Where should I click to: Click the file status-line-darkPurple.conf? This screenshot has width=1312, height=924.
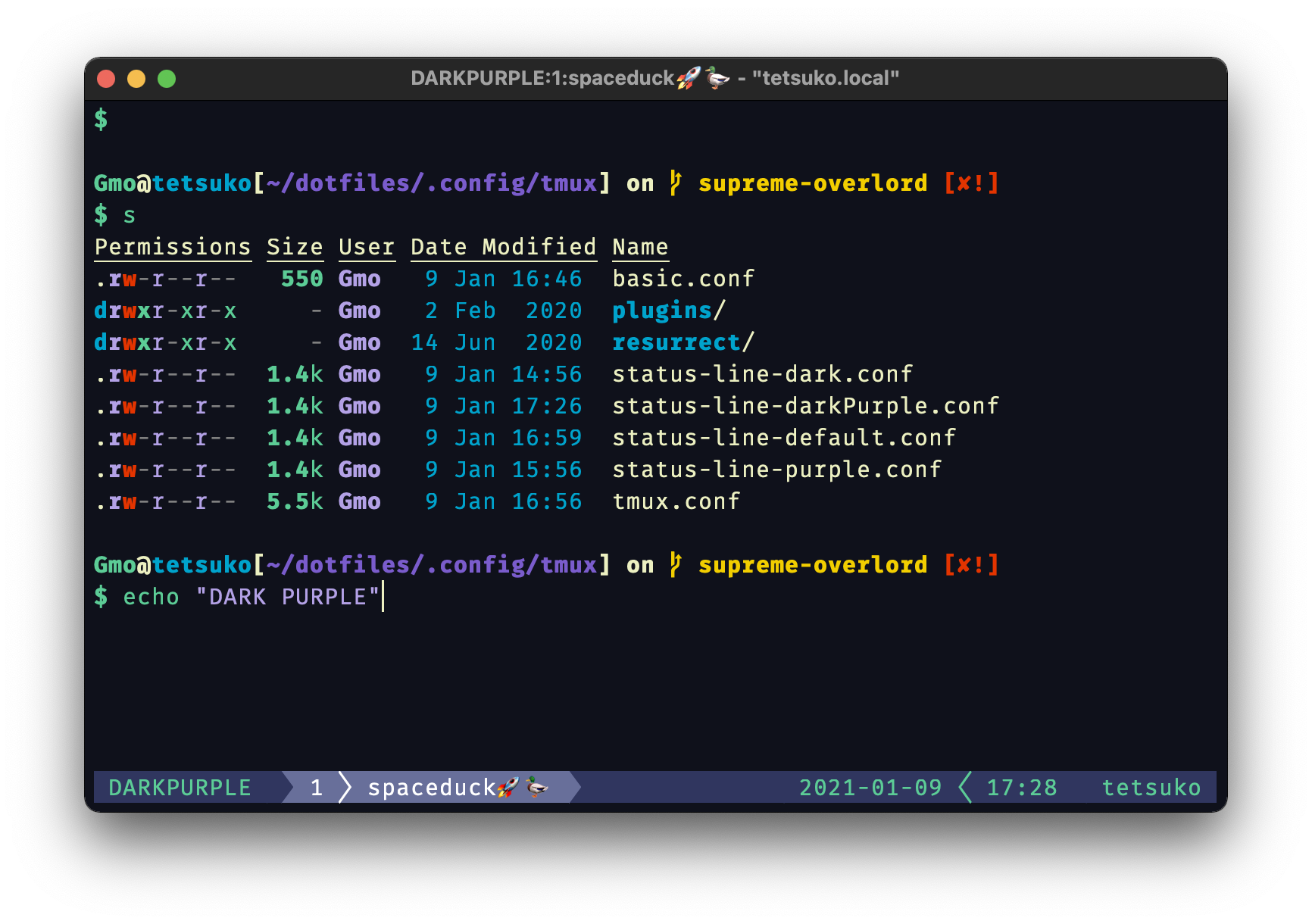pos(805,406)
